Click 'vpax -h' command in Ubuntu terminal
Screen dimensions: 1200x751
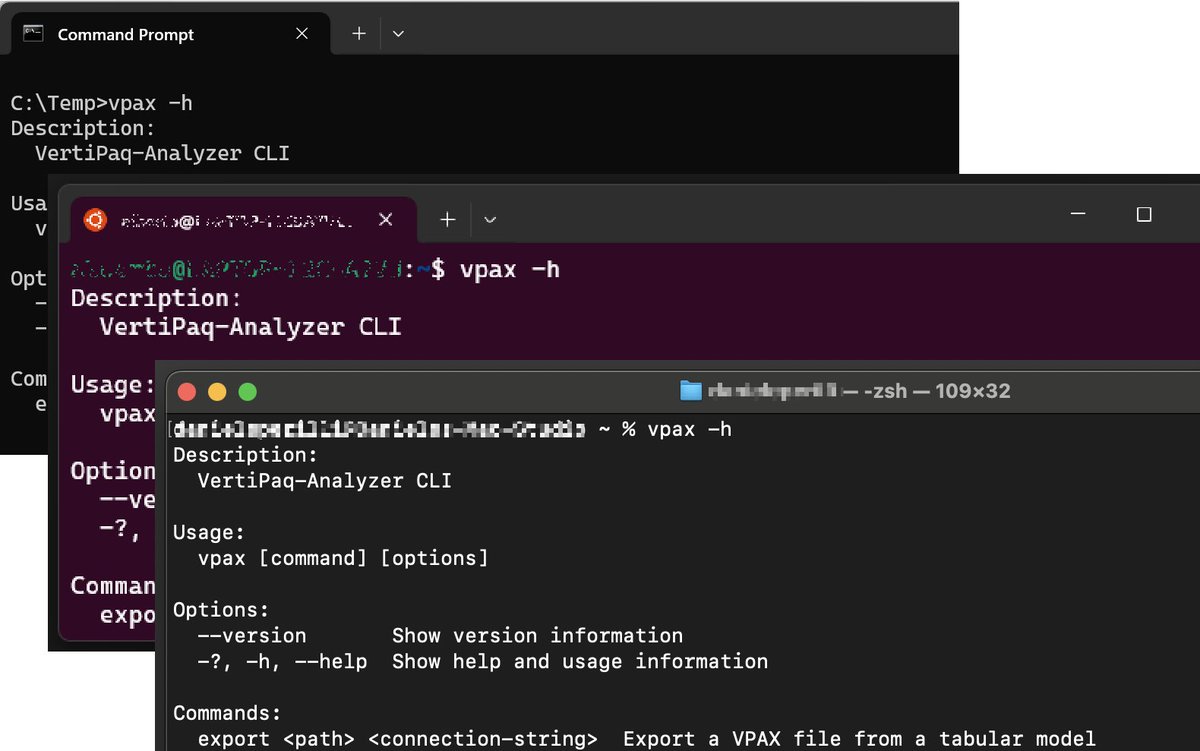[x=509, y=270]
